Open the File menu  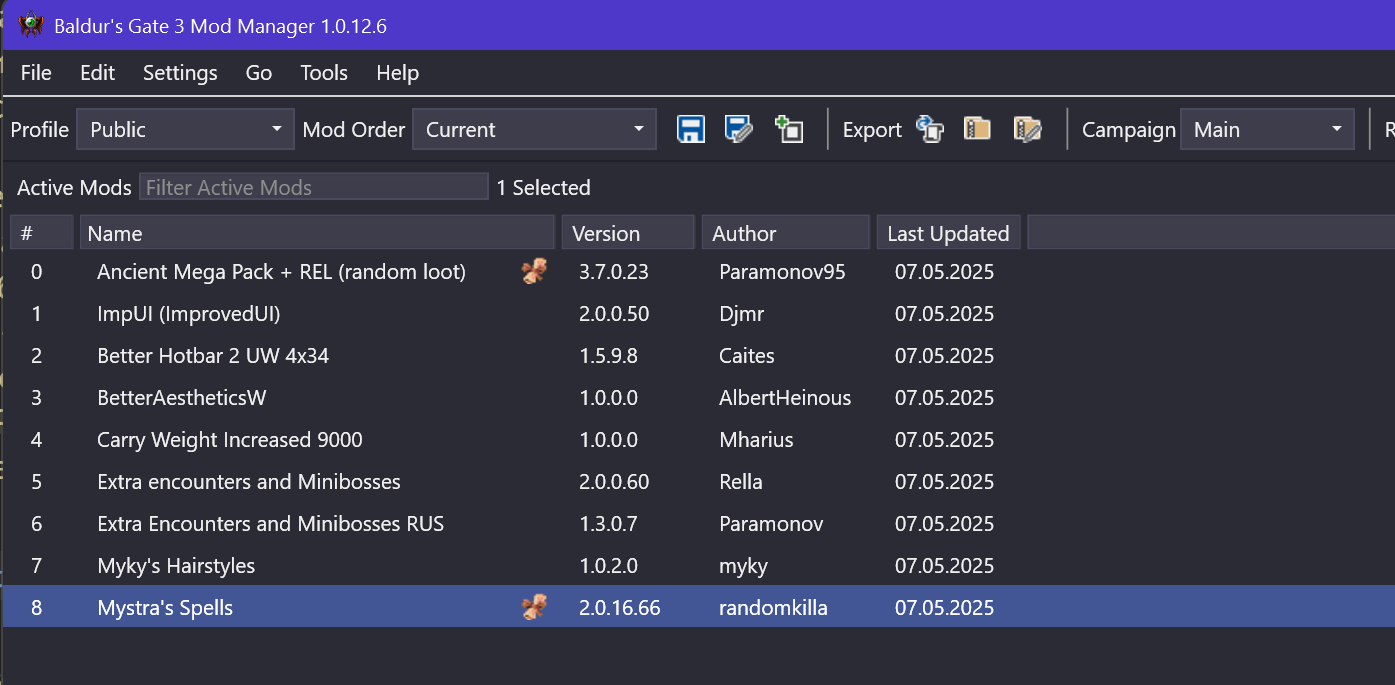click(x=36, y=73)
